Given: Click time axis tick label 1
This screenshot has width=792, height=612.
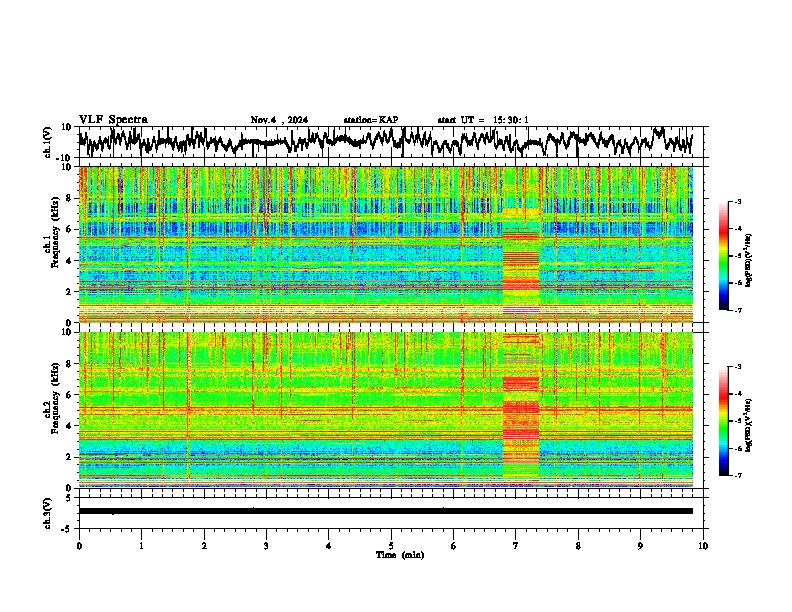Looking at the screenshot, I should coord(141,546).
